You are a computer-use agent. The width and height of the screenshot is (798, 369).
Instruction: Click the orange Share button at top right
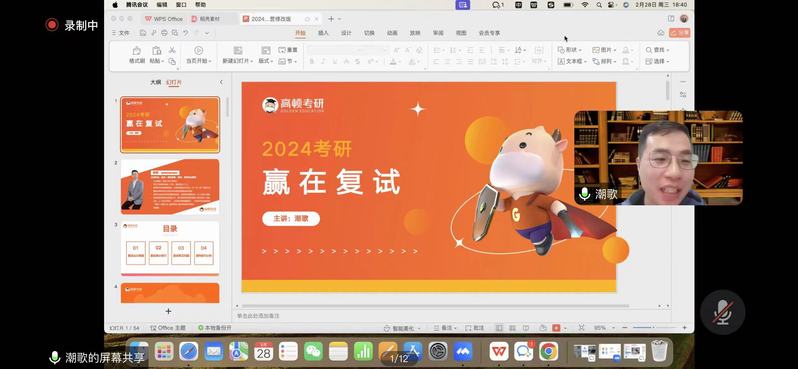click(x=679, y=33)
